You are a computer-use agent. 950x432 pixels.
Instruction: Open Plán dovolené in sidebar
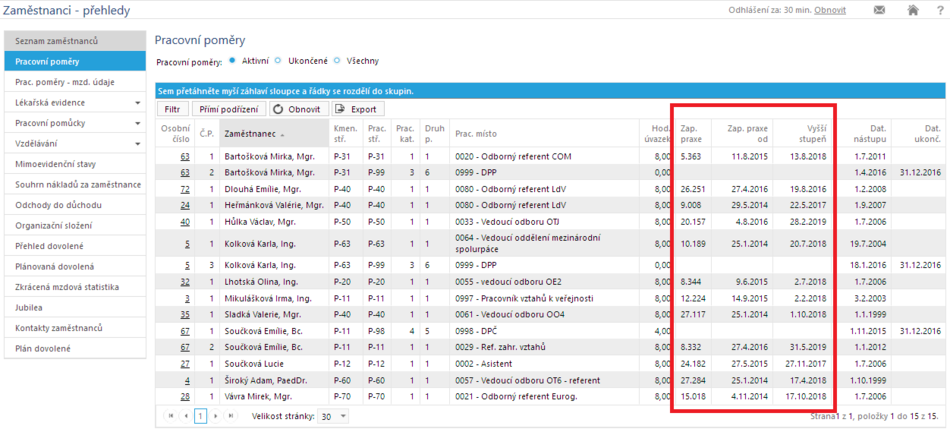pos(75,348)
